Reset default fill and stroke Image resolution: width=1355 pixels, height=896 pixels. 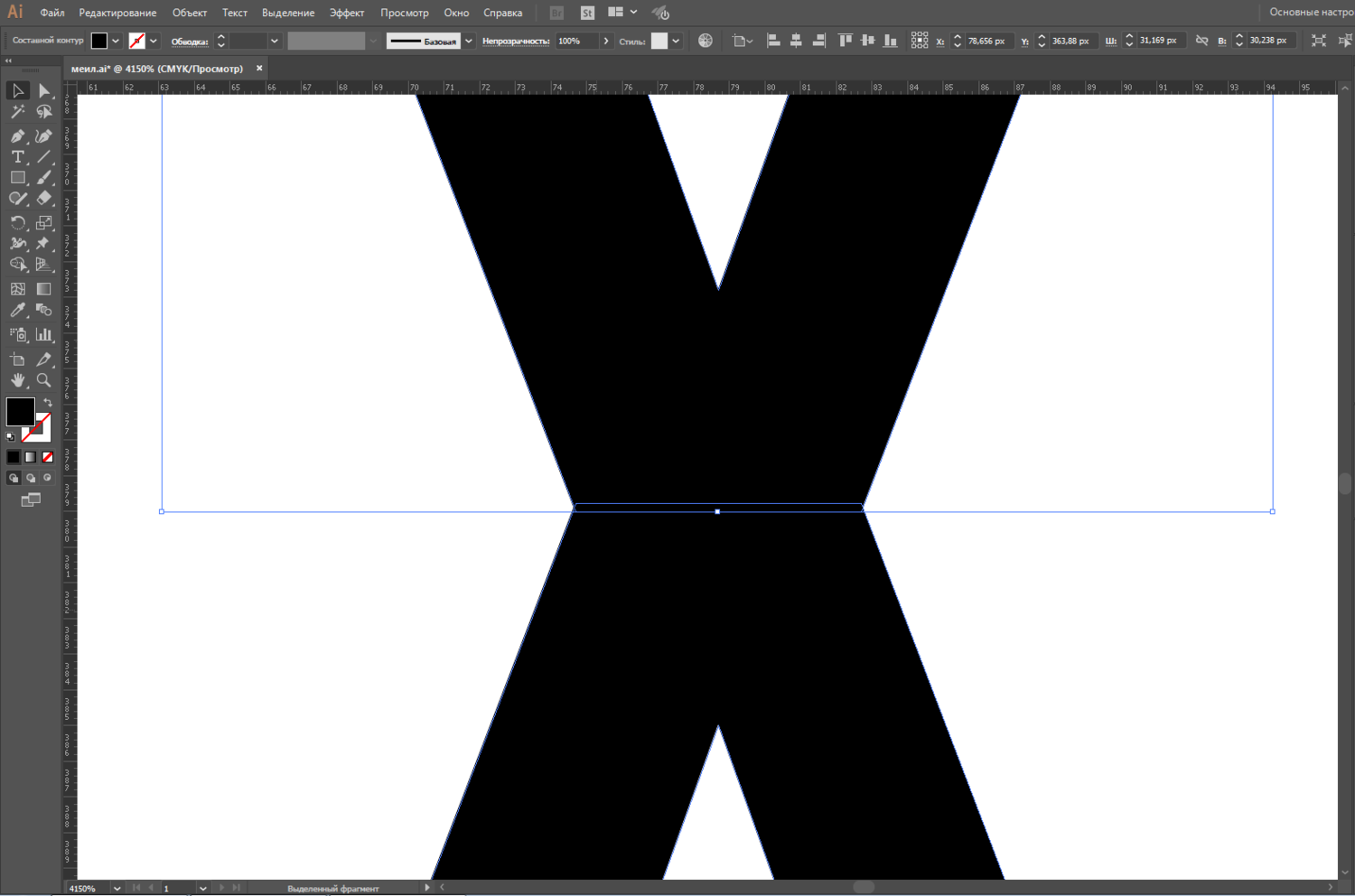11,437
